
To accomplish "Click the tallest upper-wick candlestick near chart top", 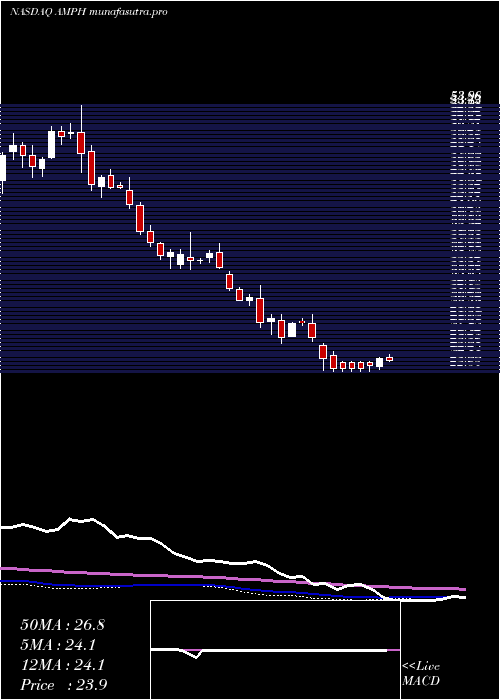I will pyautogui.click(x=81, y=139).
